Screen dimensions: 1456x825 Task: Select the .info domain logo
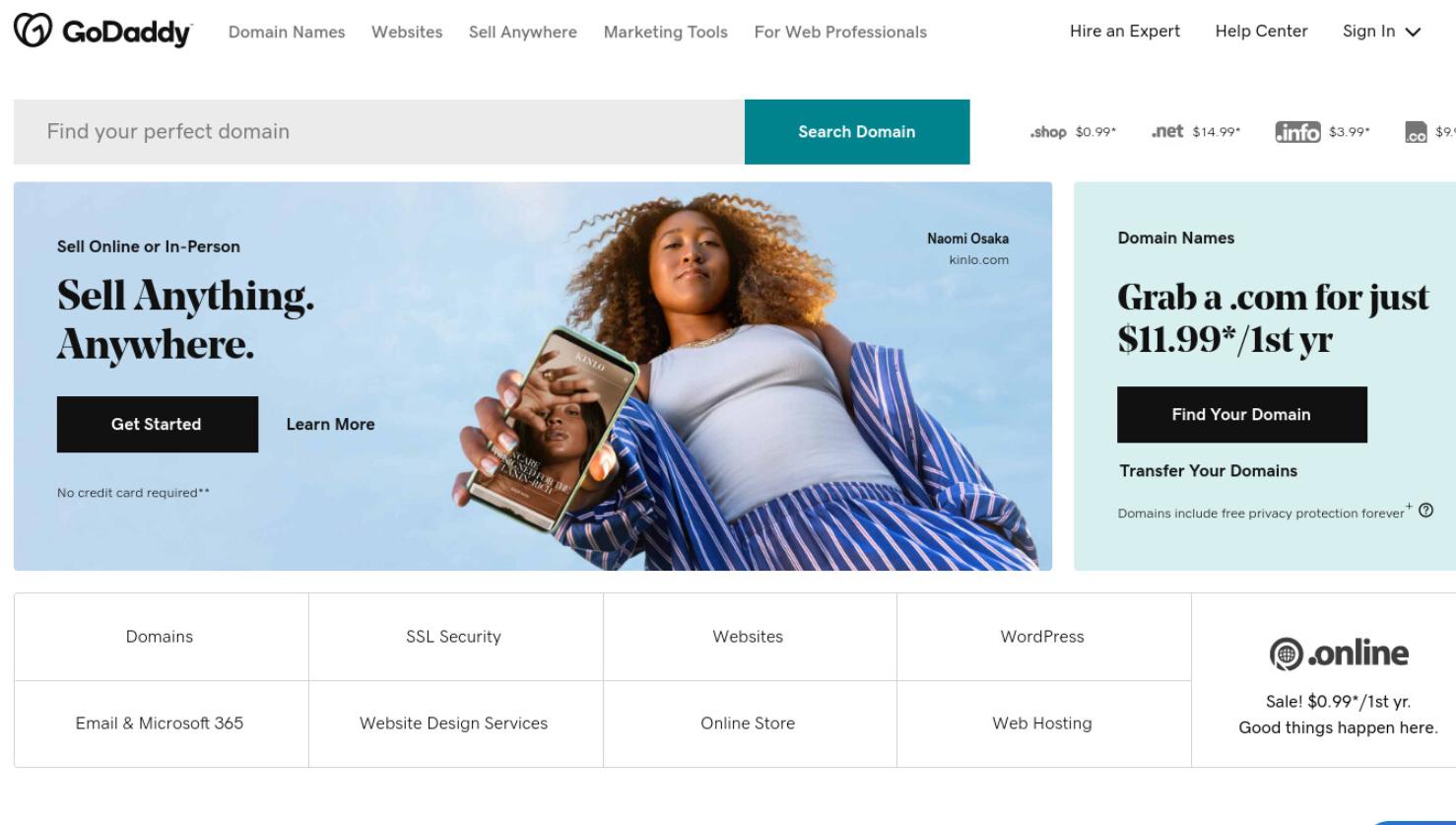coord(1297,132)
